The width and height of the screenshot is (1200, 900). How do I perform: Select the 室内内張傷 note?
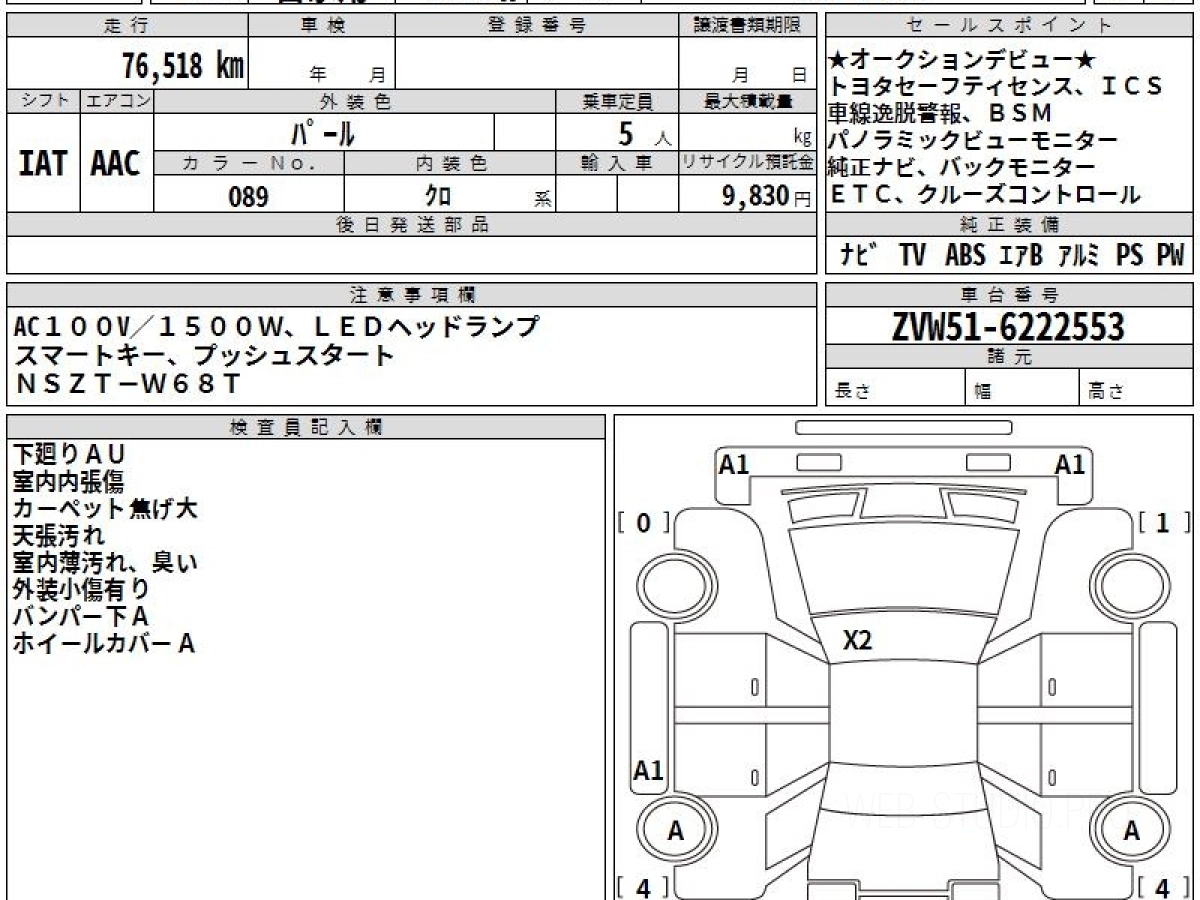68,482
